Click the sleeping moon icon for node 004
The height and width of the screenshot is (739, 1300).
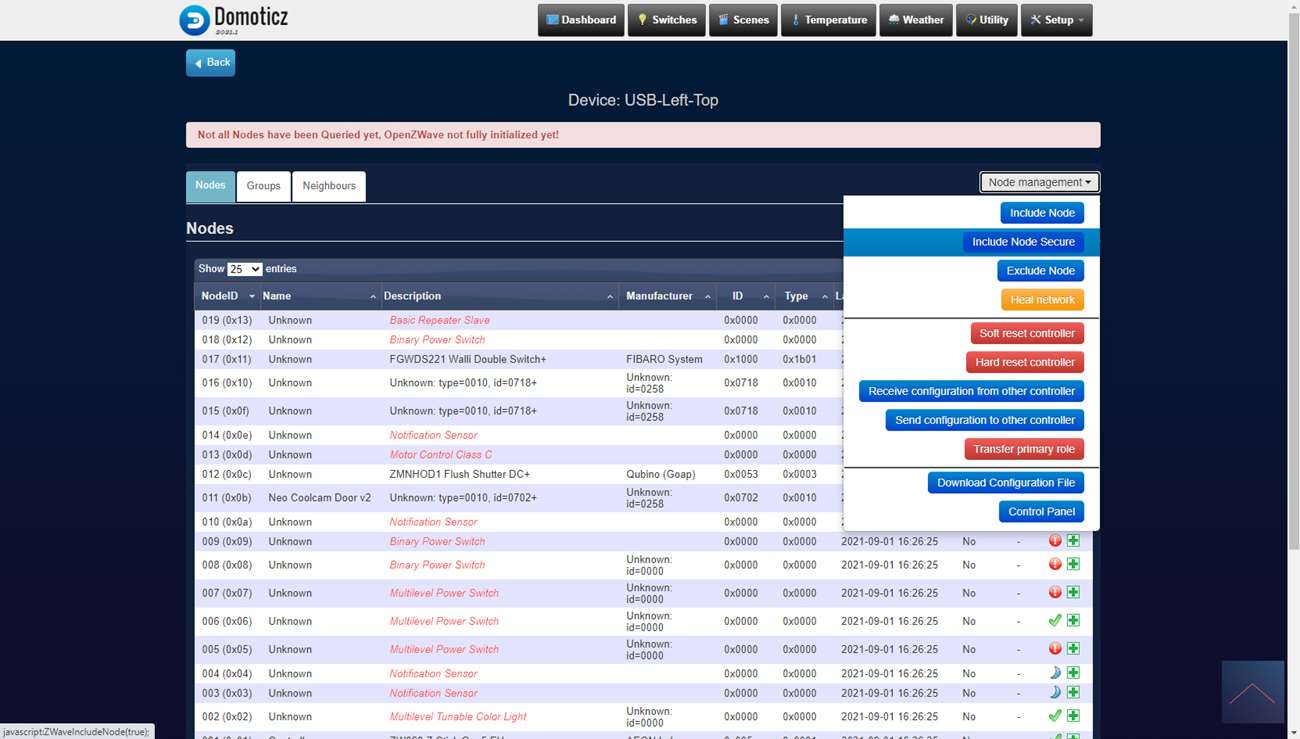tap(1055, 673)
